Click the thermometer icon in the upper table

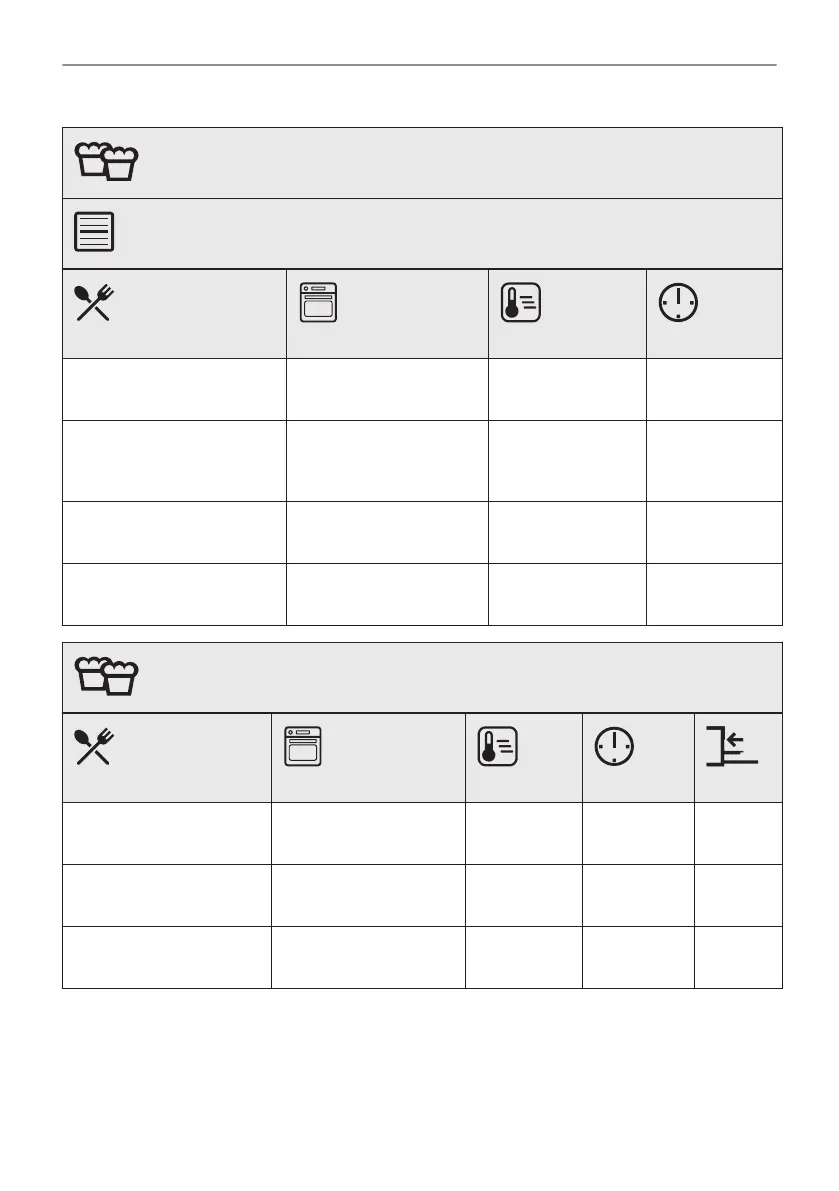520,301
